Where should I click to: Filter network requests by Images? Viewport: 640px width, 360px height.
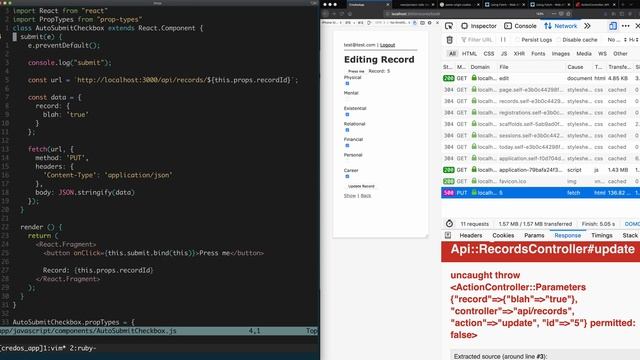point(560,53)
